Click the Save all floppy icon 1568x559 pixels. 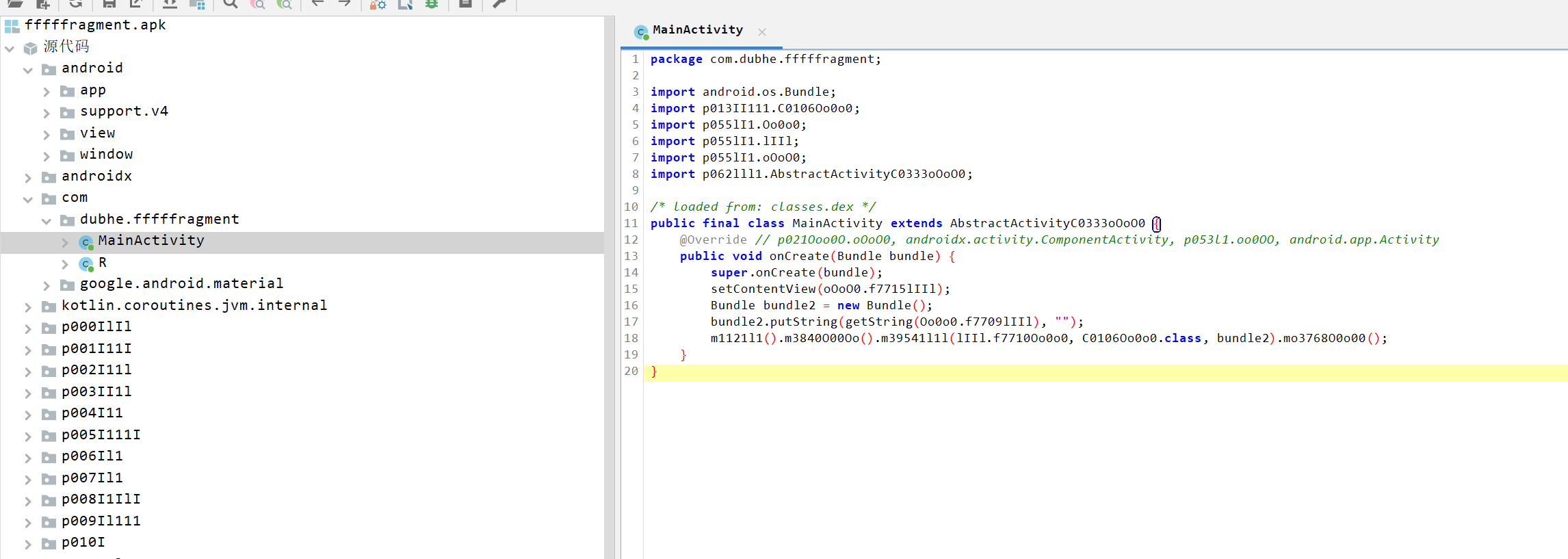109,4
